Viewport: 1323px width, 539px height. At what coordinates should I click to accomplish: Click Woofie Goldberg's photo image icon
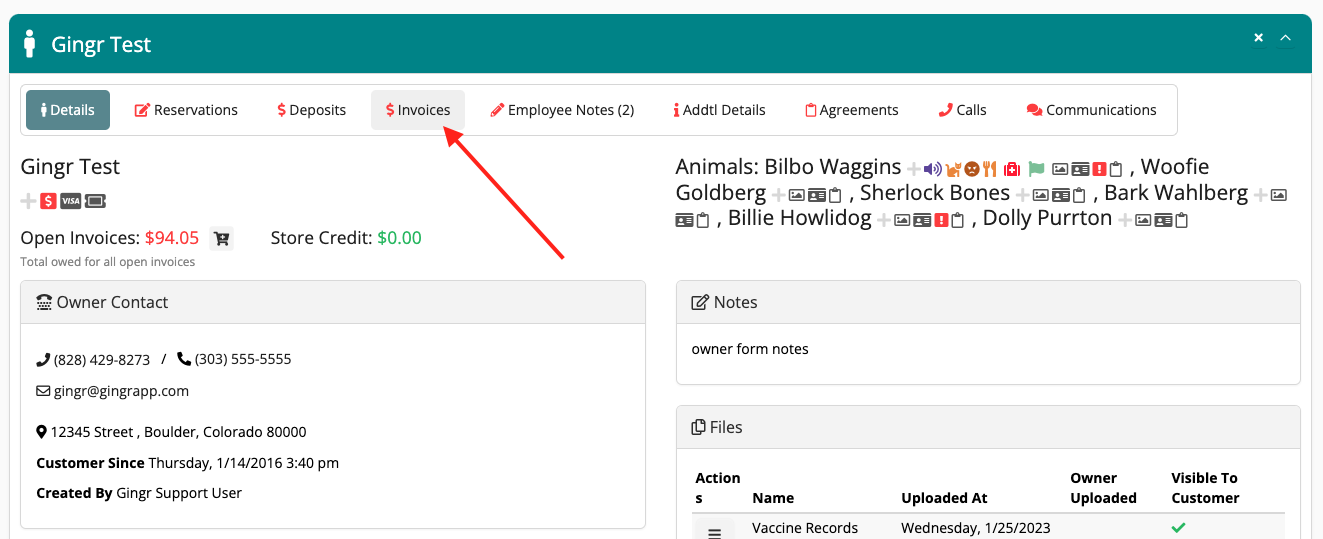(796, 195)
